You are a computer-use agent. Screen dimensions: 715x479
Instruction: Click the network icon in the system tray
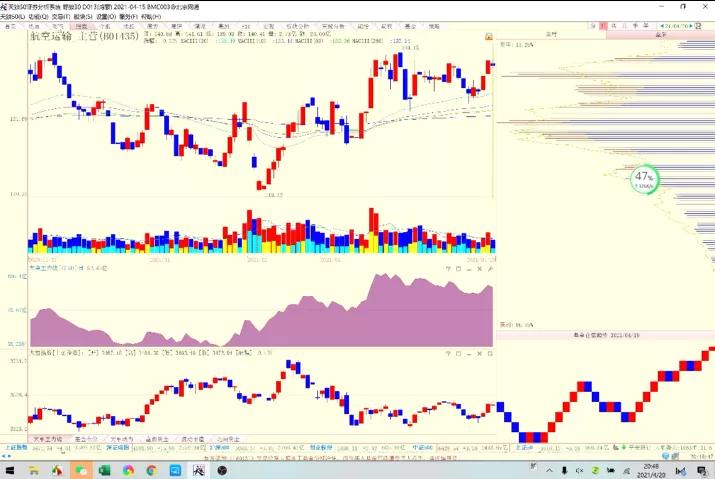click(x=627, y=470)
